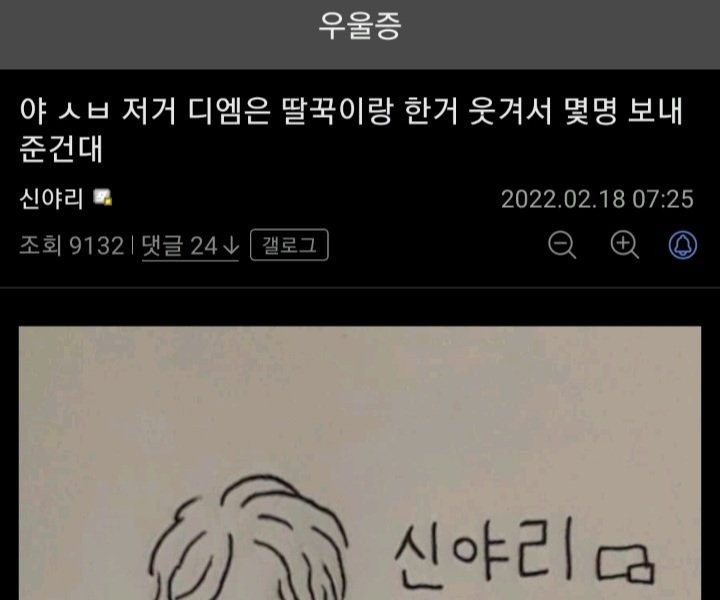
Task: Tap the 우울증 gallery title in the header
Action: click(x=360, y=26)
